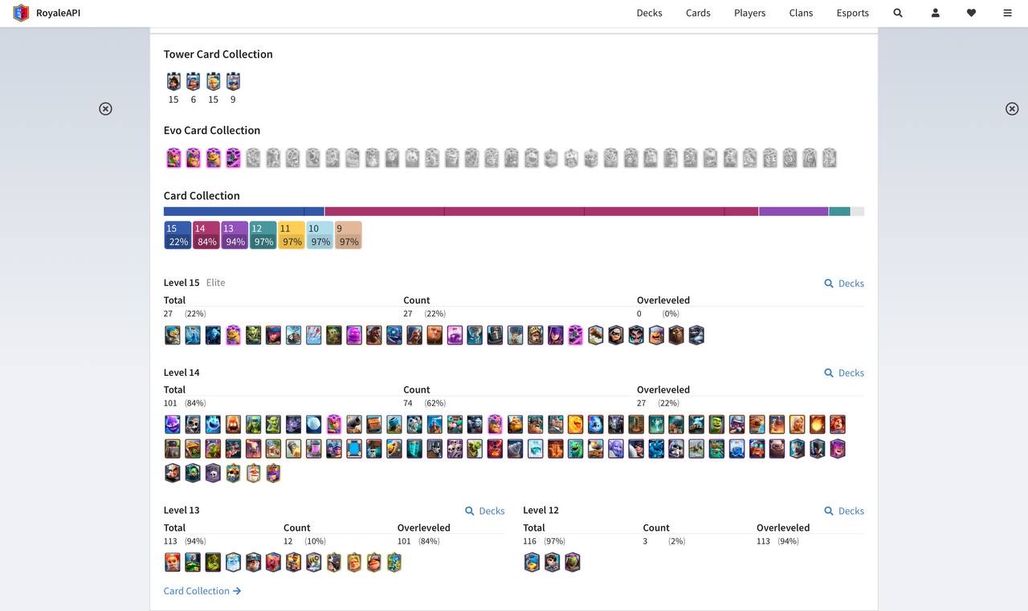The height and width of the screenshot is (611, 1028).
Task: Select the tan level 9 badge
Action: click(x=348, y=235)
